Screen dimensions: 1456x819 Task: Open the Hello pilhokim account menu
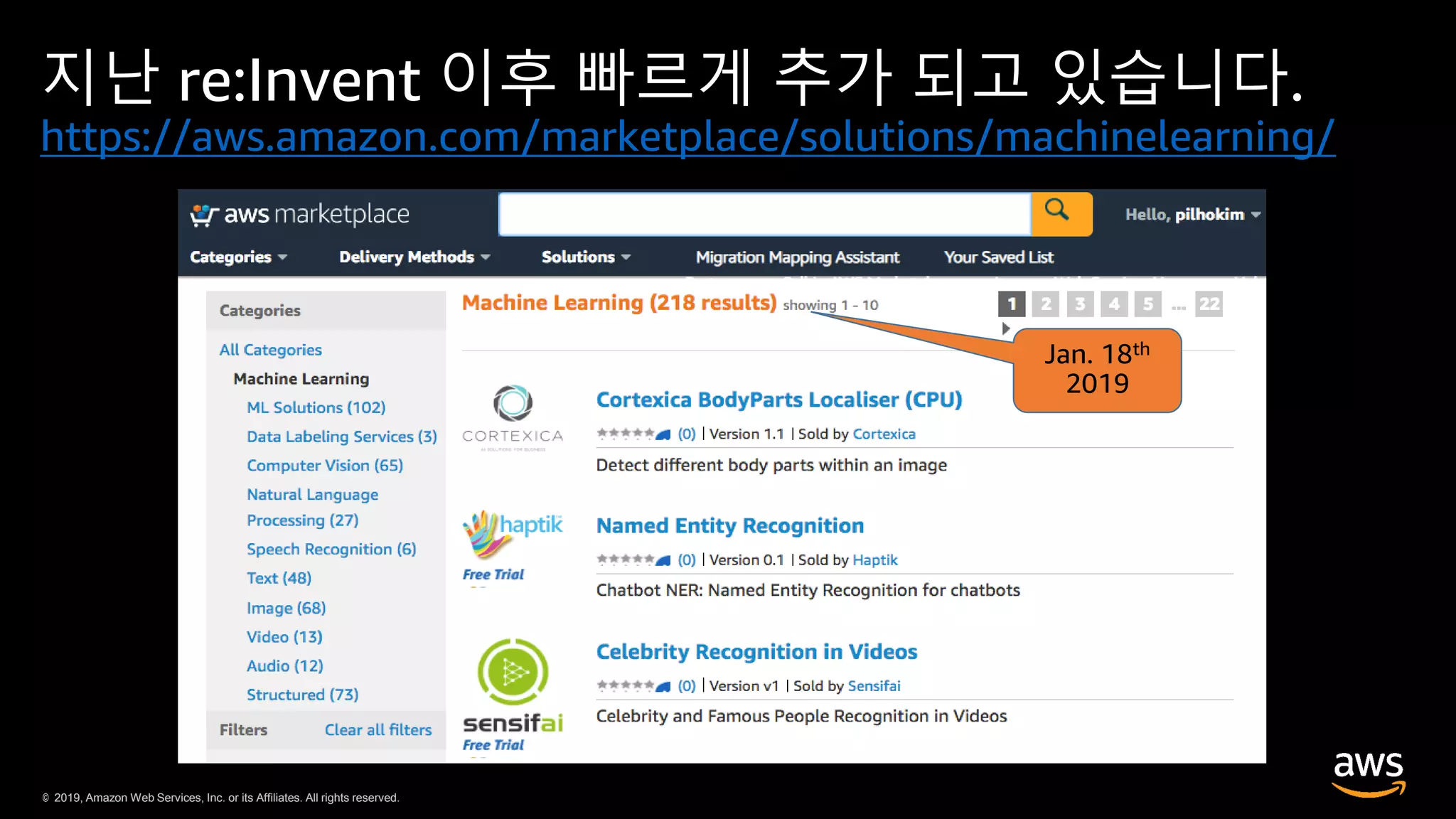[x=1192, y=215]
